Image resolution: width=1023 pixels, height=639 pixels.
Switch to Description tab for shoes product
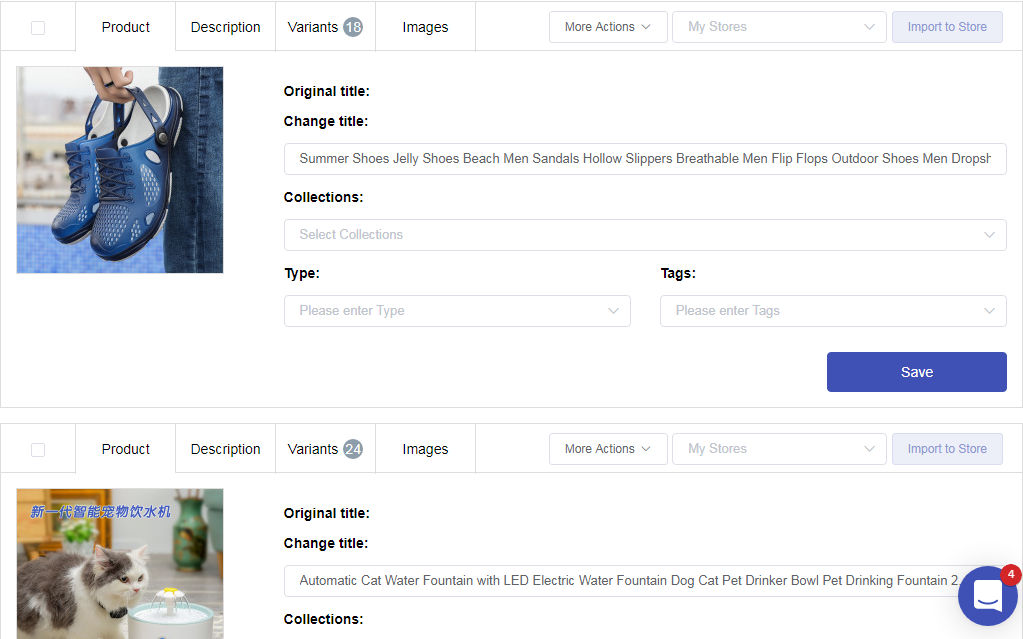[x=225, y=27]
